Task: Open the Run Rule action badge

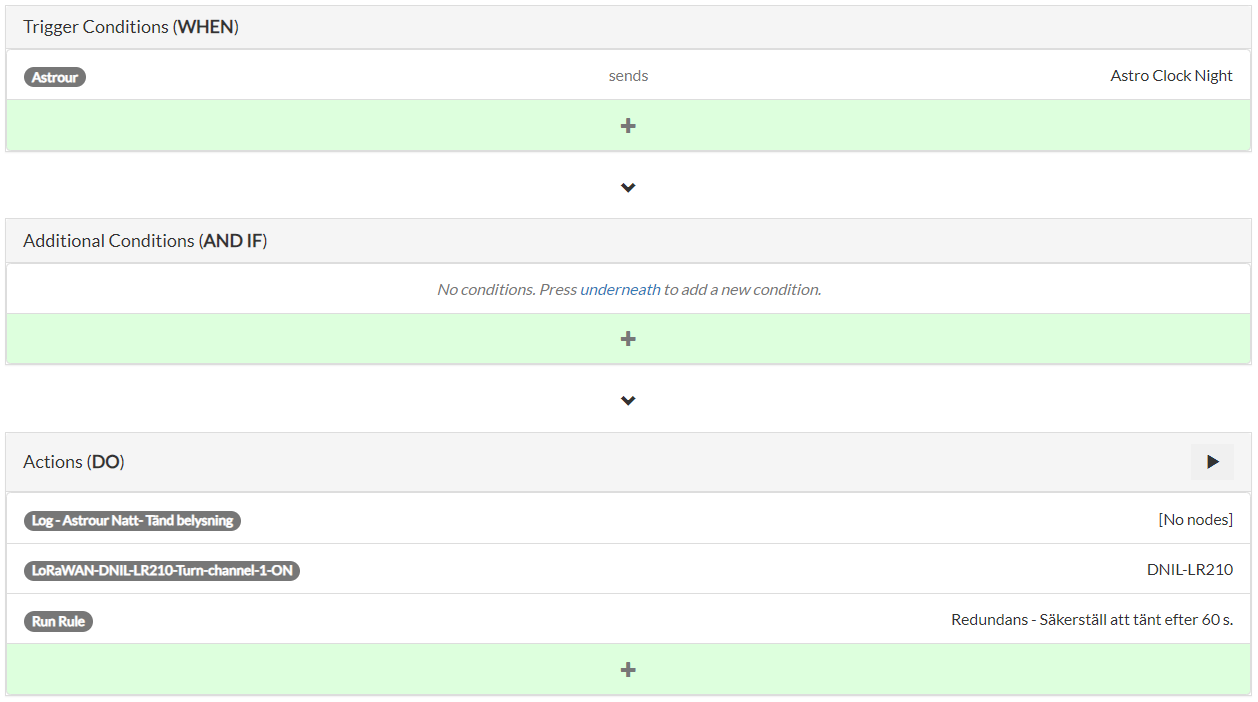Action: click(x=58, y=621)
